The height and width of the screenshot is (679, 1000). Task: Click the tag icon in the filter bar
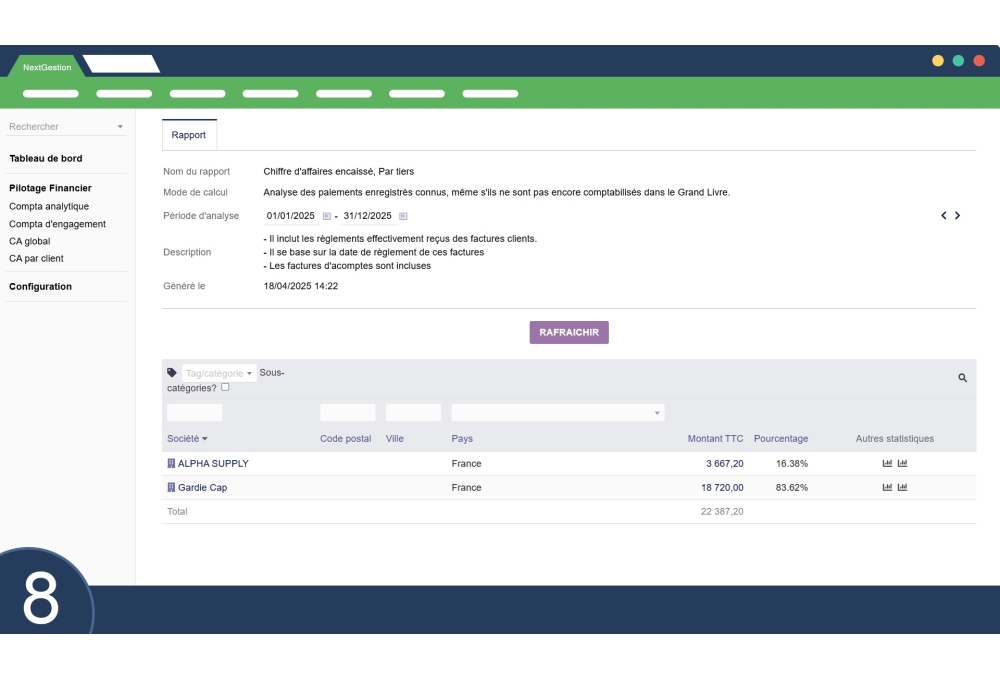[x=172, y=373]
